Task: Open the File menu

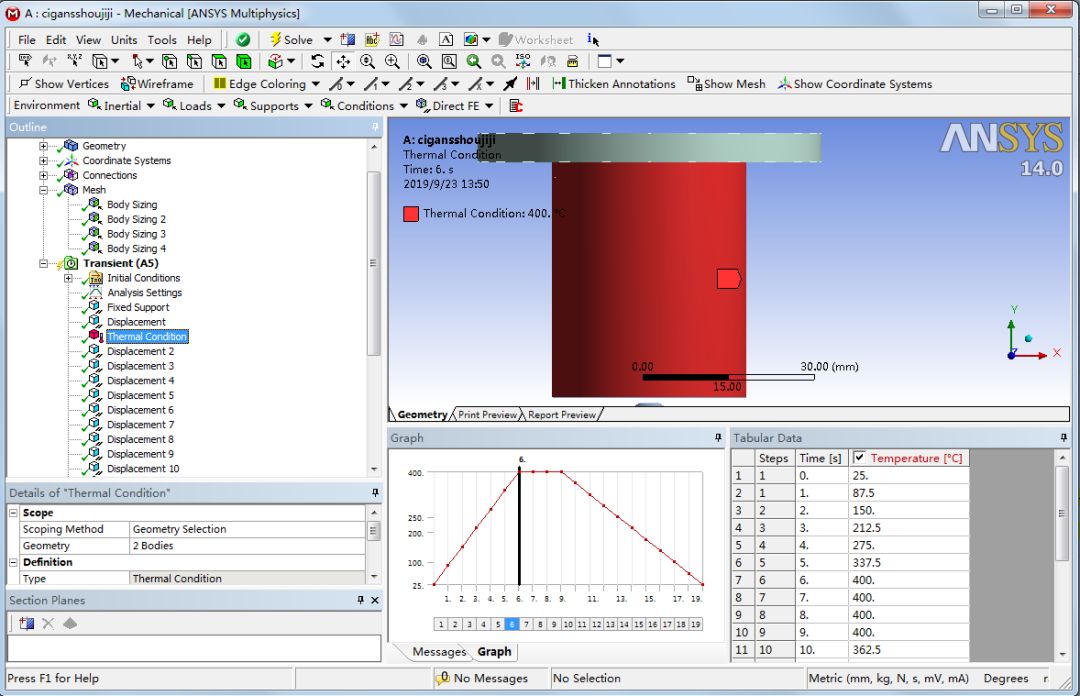Action: tap(27, 40)
